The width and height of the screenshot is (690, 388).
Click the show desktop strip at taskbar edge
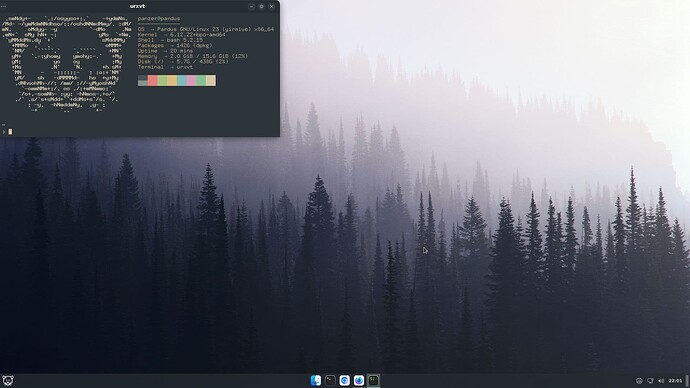point(688,381)
